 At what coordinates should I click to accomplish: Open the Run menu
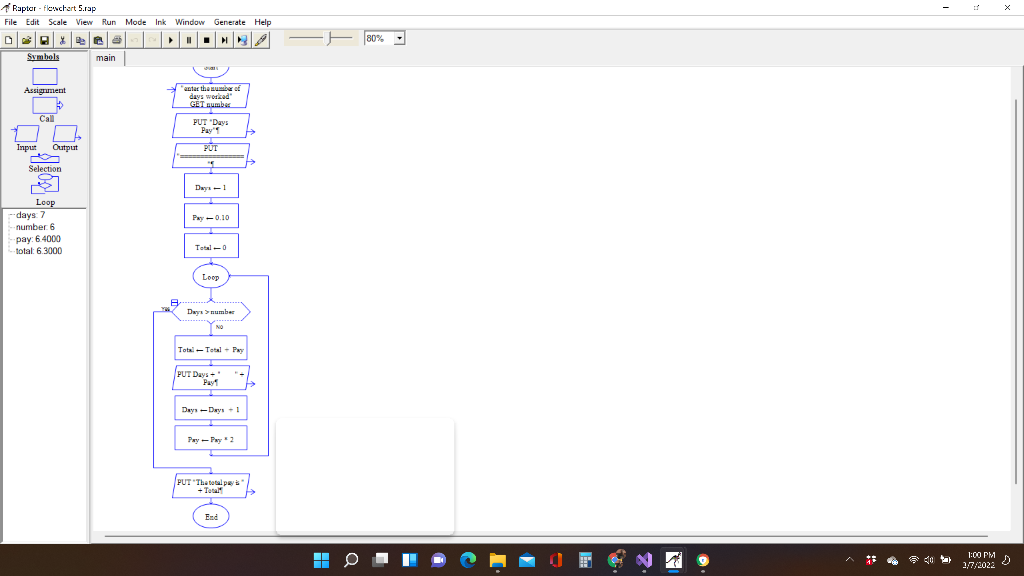108,21
